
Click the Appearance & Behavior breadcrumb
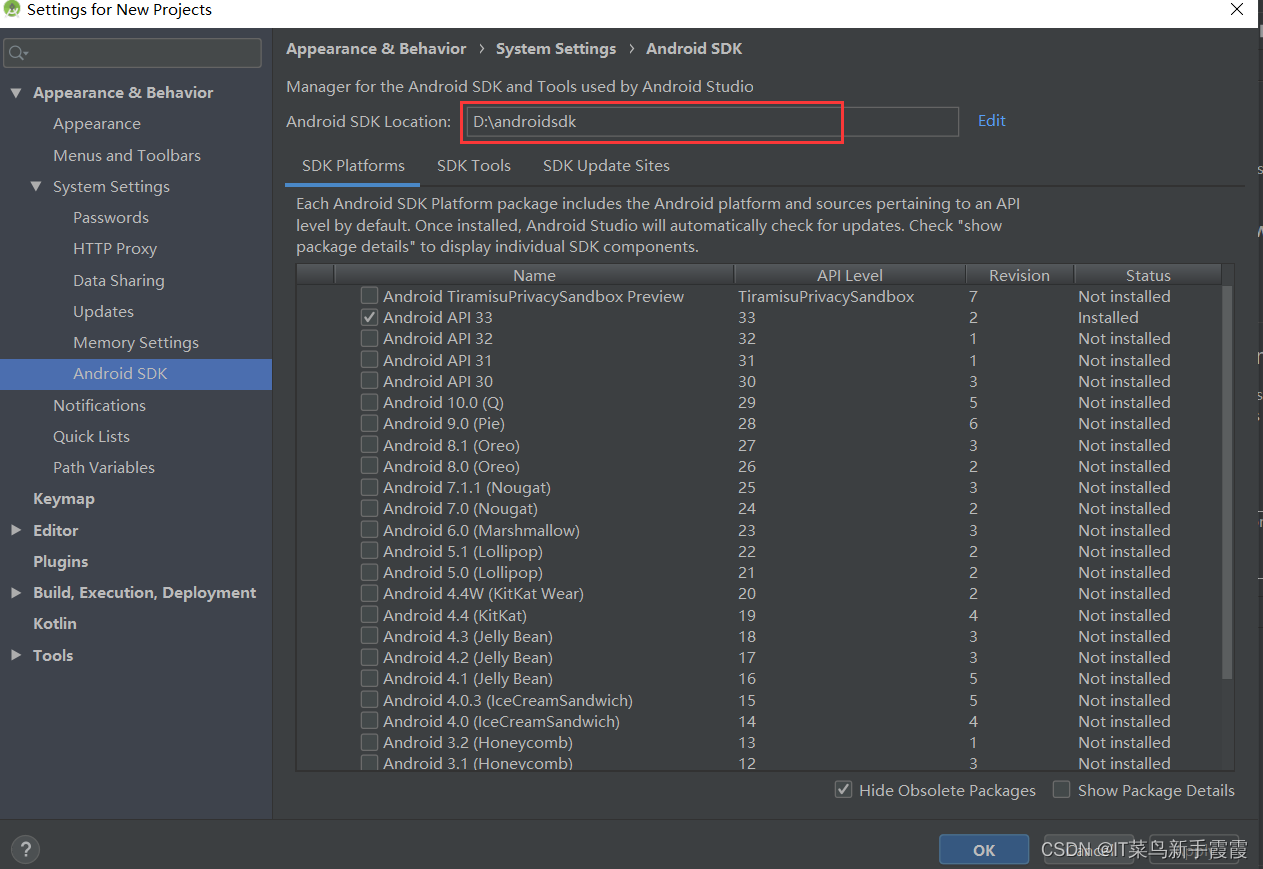pos(376,48)
